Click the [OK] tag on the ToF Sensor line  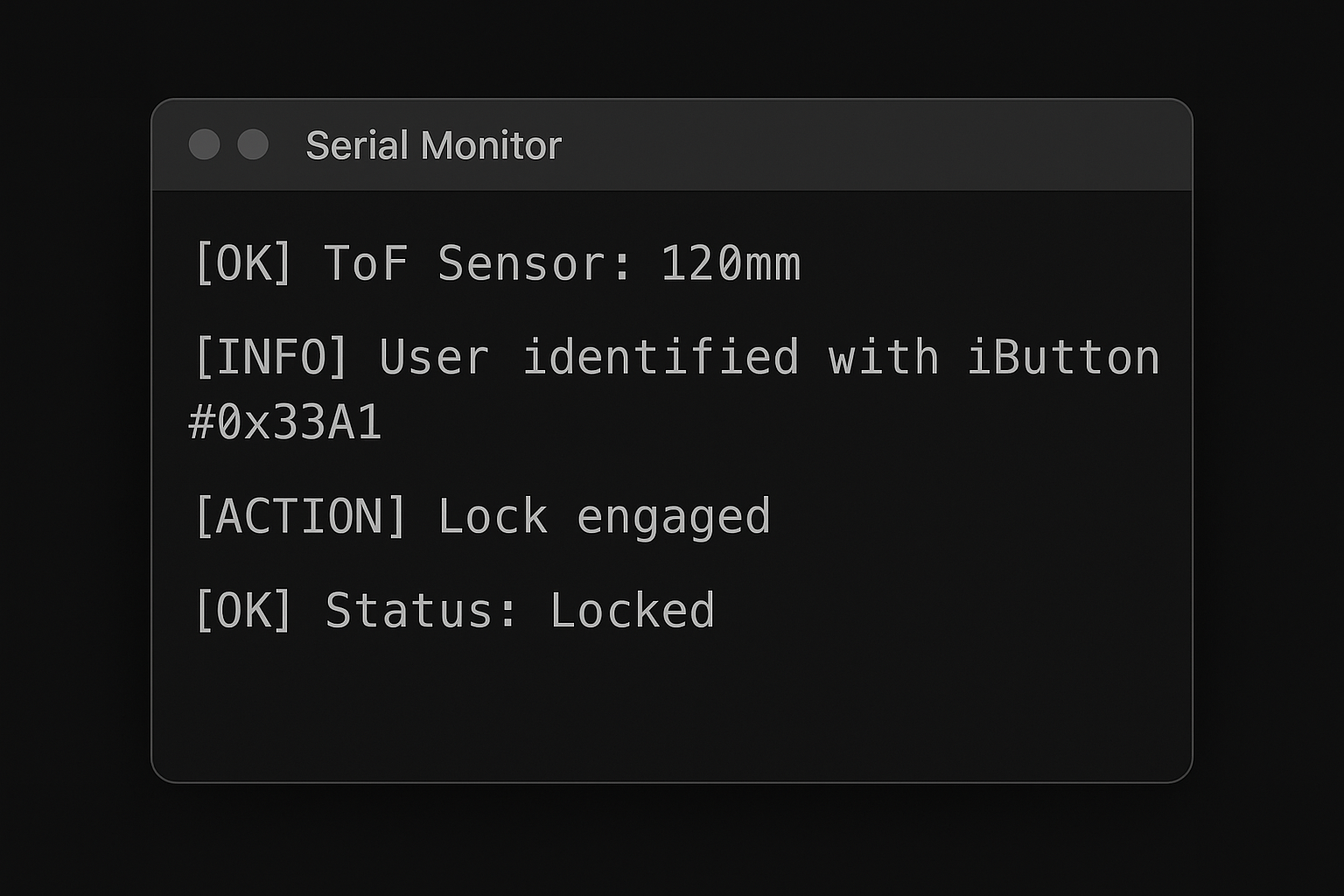pyautogui.click(x=245, y=263)
